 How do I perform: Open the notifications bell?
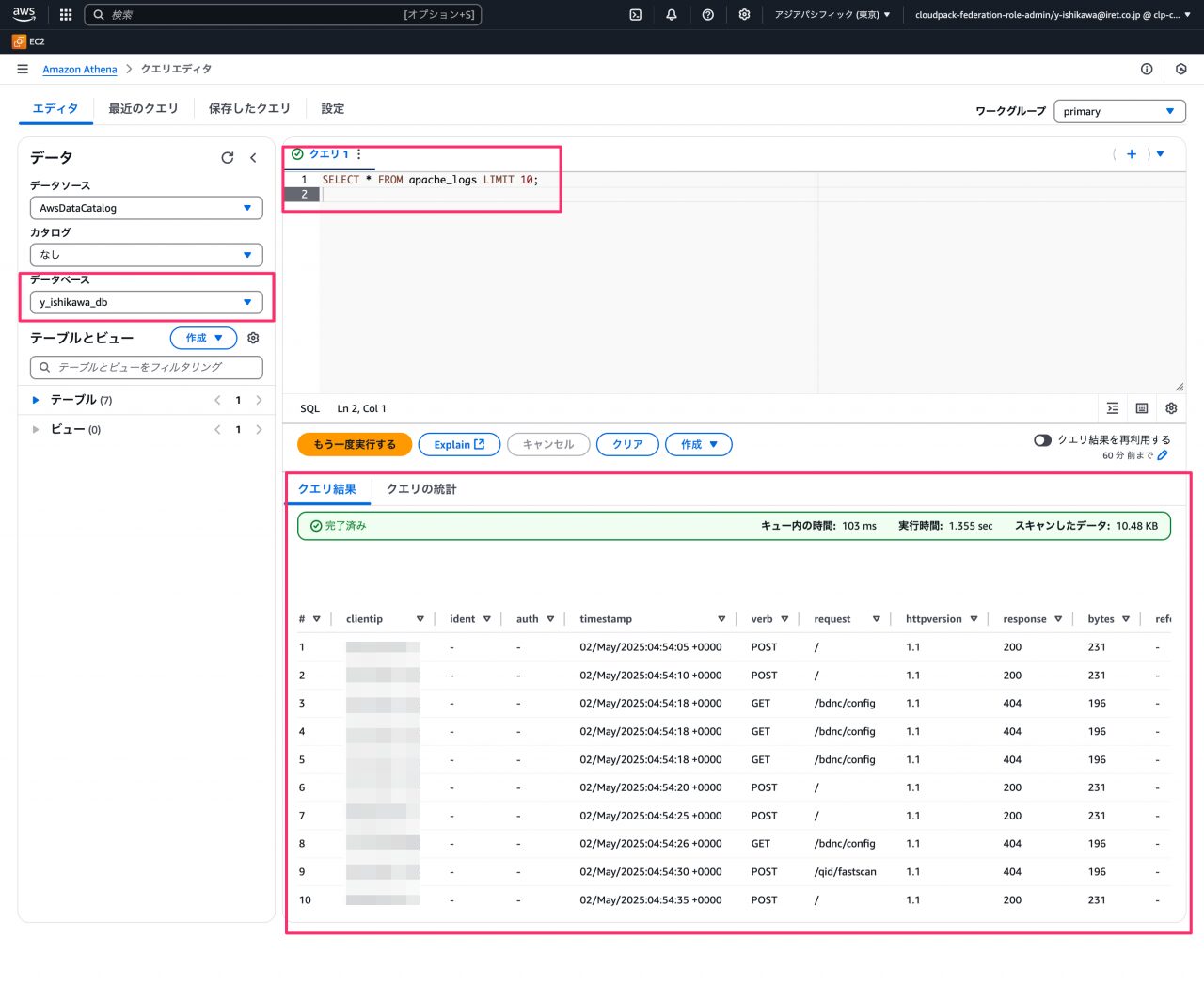(x=672, y=14)
